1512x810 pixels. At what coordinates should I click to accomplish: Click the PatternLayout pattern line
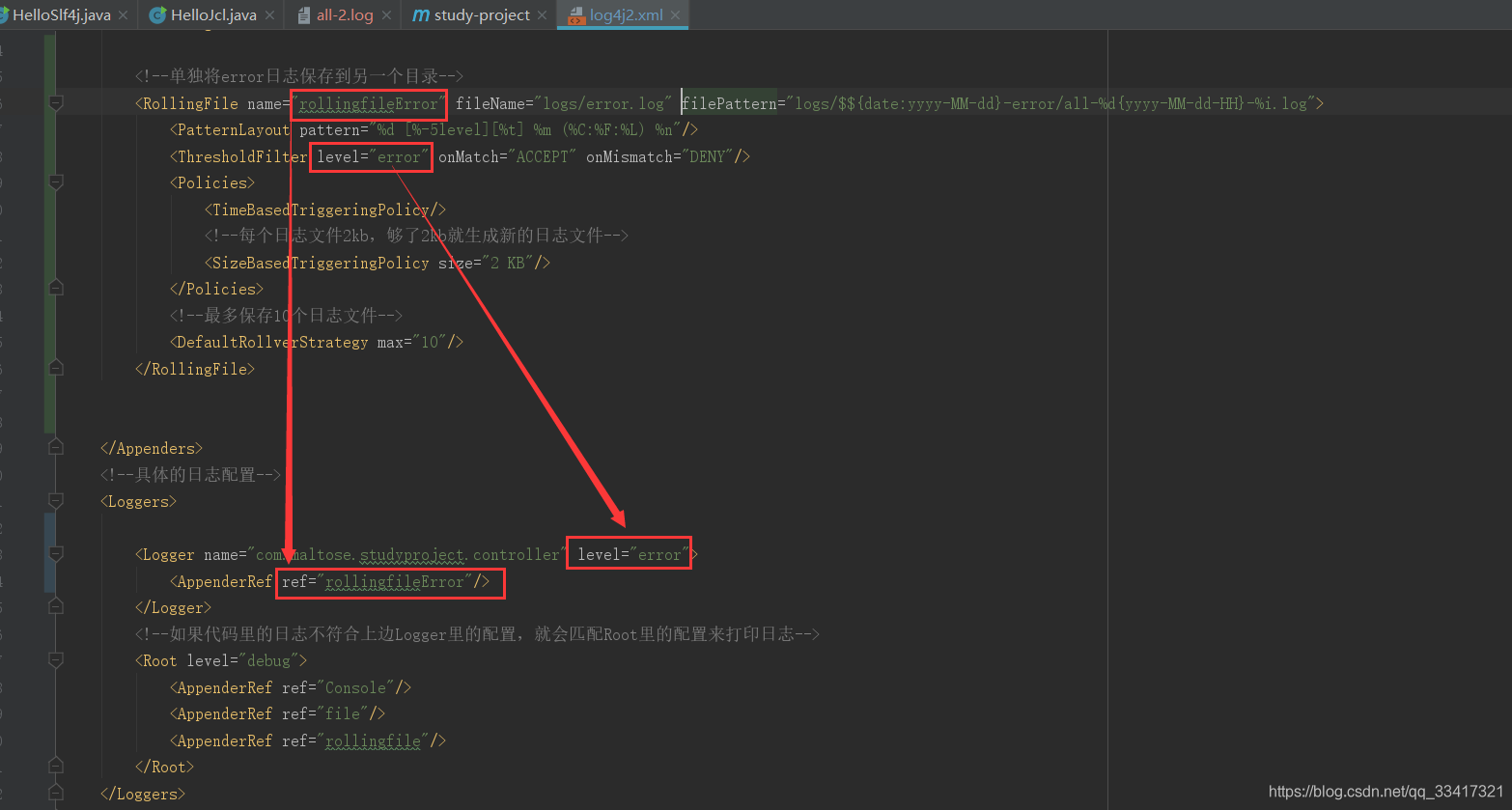[x=434, y=129]
